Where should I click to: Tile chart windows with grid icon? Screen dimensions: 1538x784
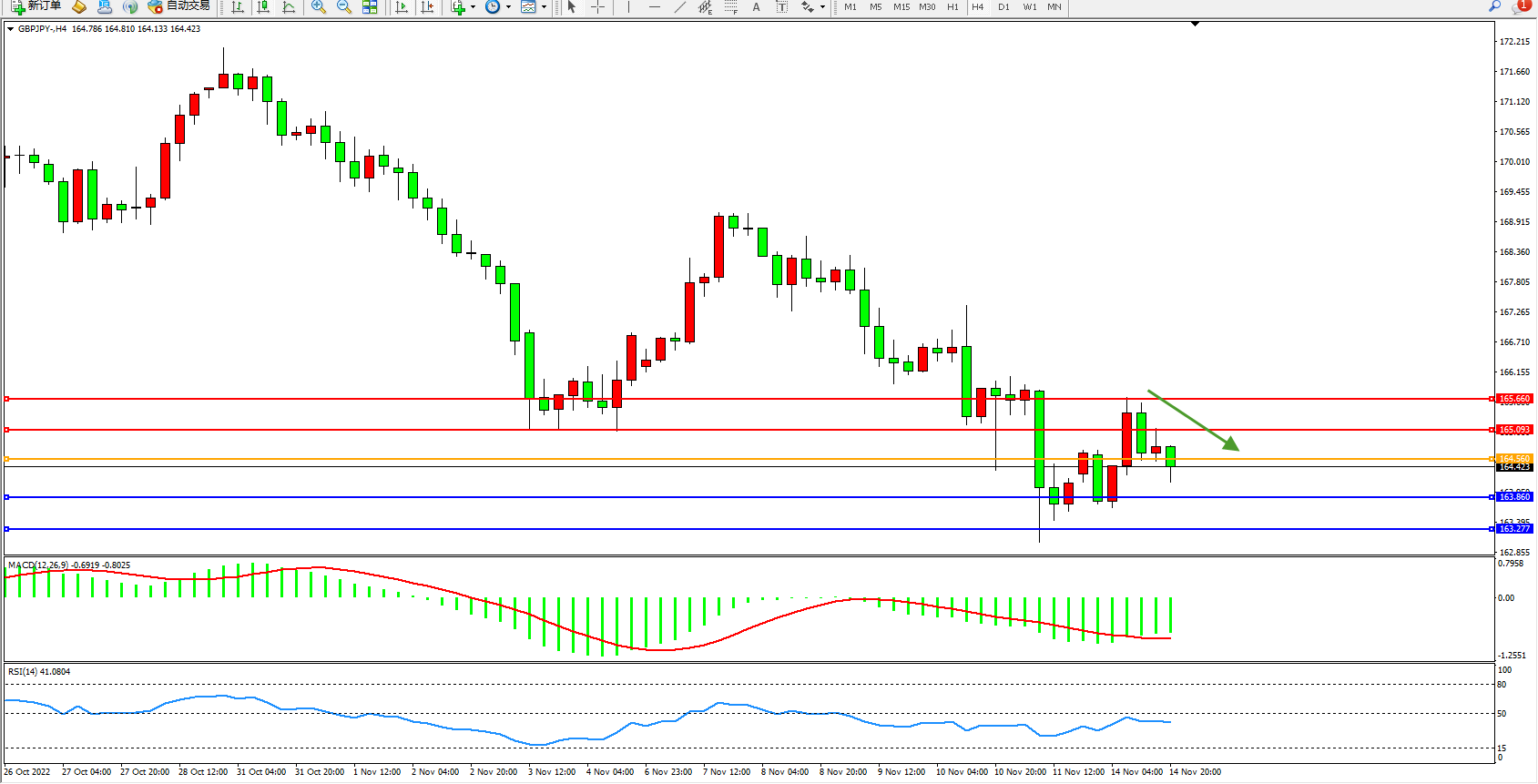pos(370,7)
